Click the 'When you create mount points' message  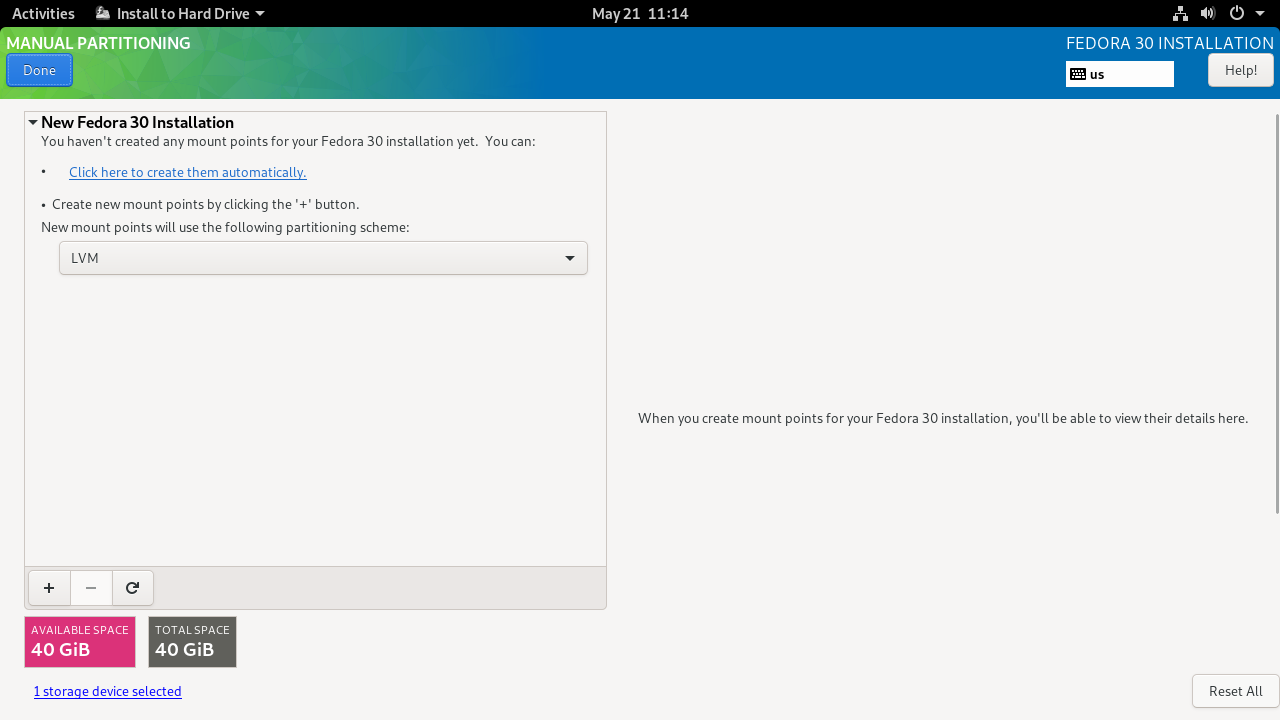(943, 418)
